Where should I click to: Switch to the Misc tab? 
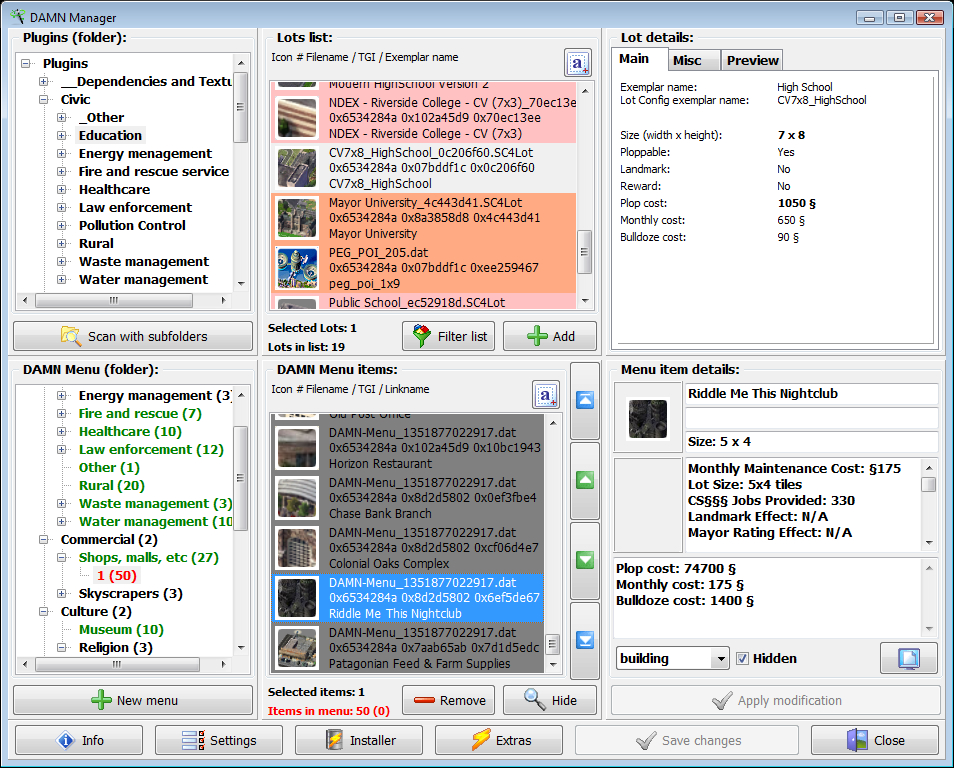pyautogui.click(x=687, y=60)
